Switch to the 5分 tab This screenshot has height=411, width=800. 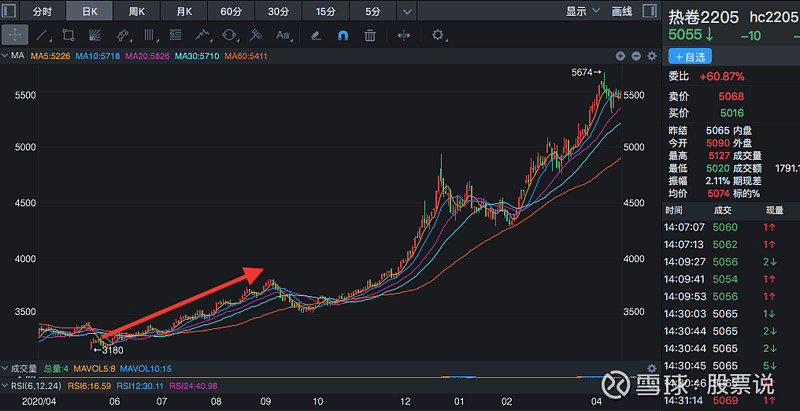click(x=372, y=11)
